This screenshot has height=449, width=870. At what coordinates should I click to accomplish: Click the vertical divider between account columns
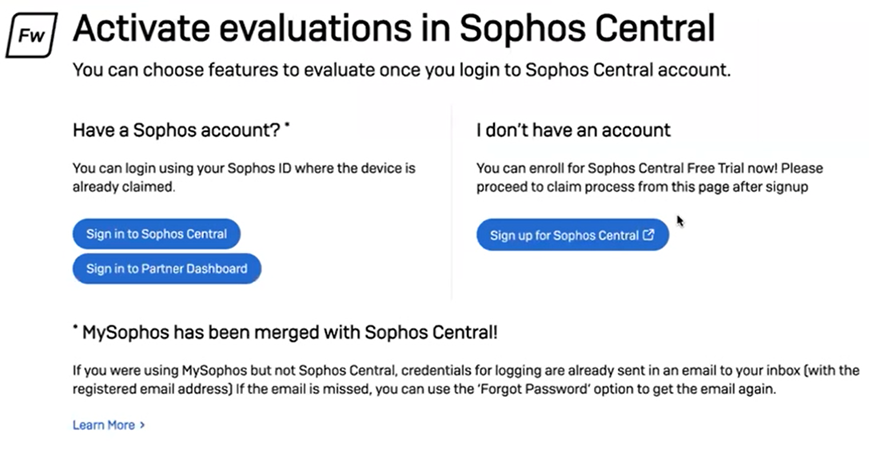pos(452,200)
